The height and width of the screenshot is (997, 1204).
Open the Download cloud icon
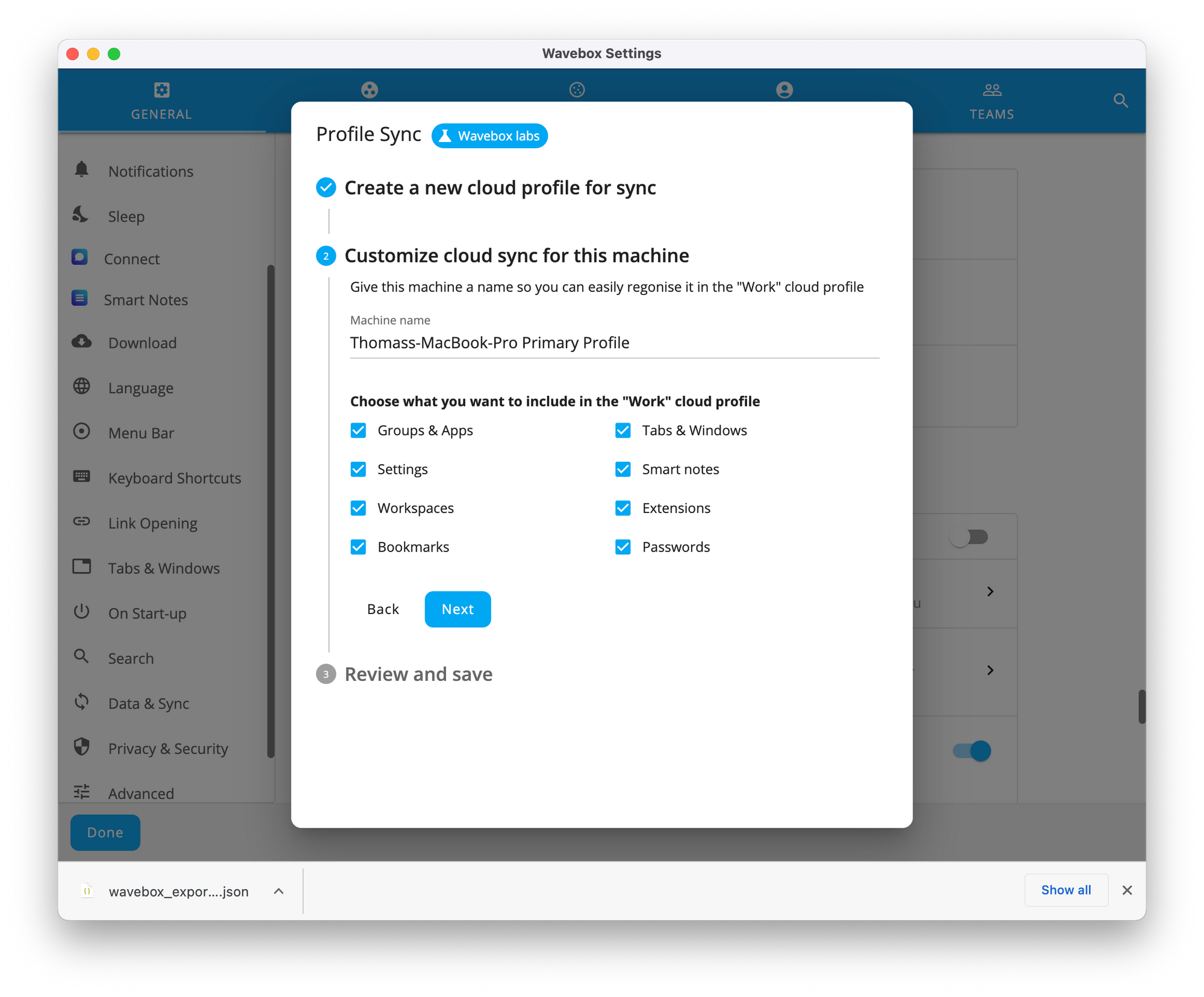(82, 342)
